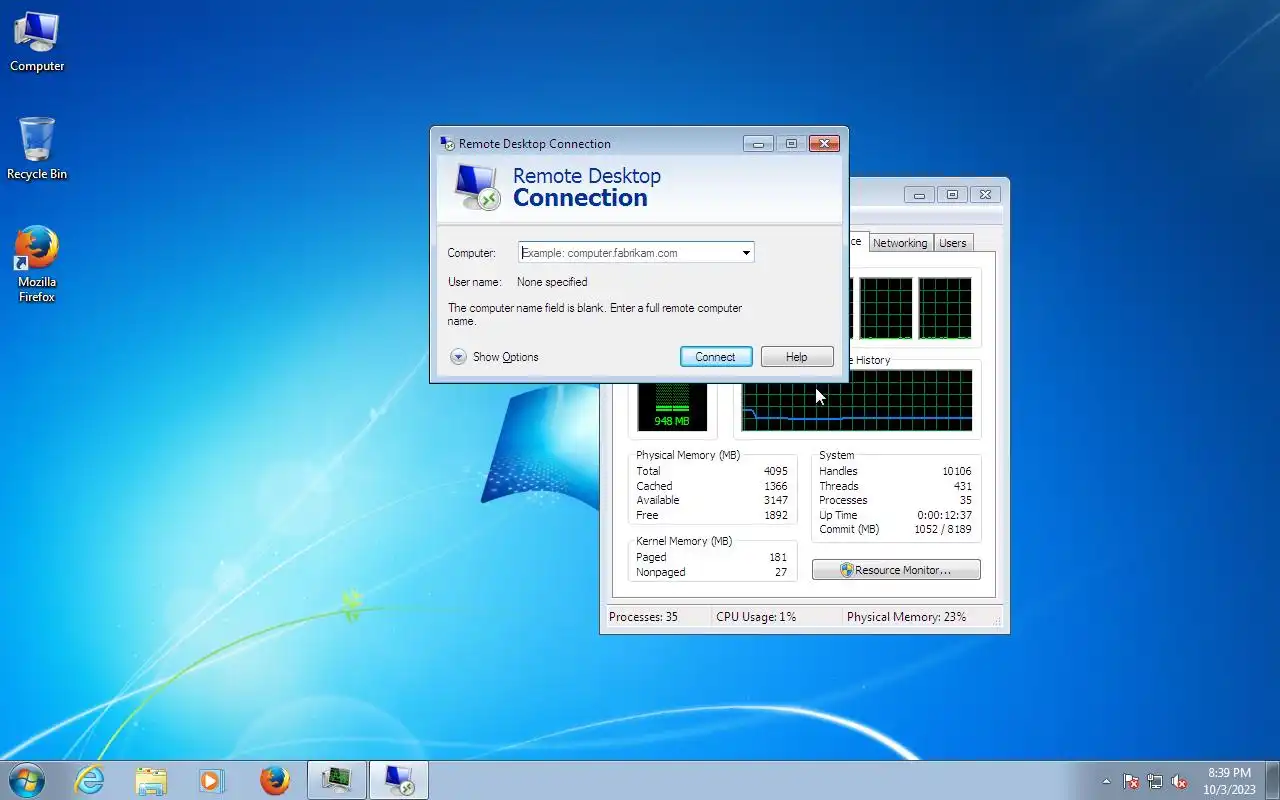Click the Total memory value 4095

(775, 471)
